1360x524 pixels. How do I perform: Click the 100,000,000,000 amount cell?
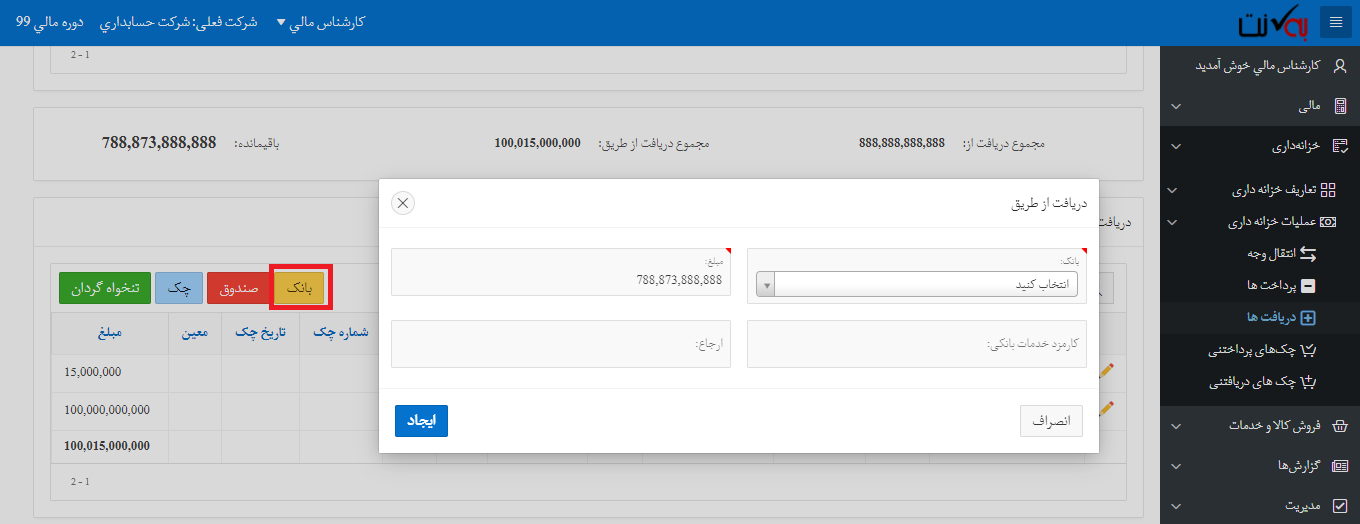(x=110, y=410)
